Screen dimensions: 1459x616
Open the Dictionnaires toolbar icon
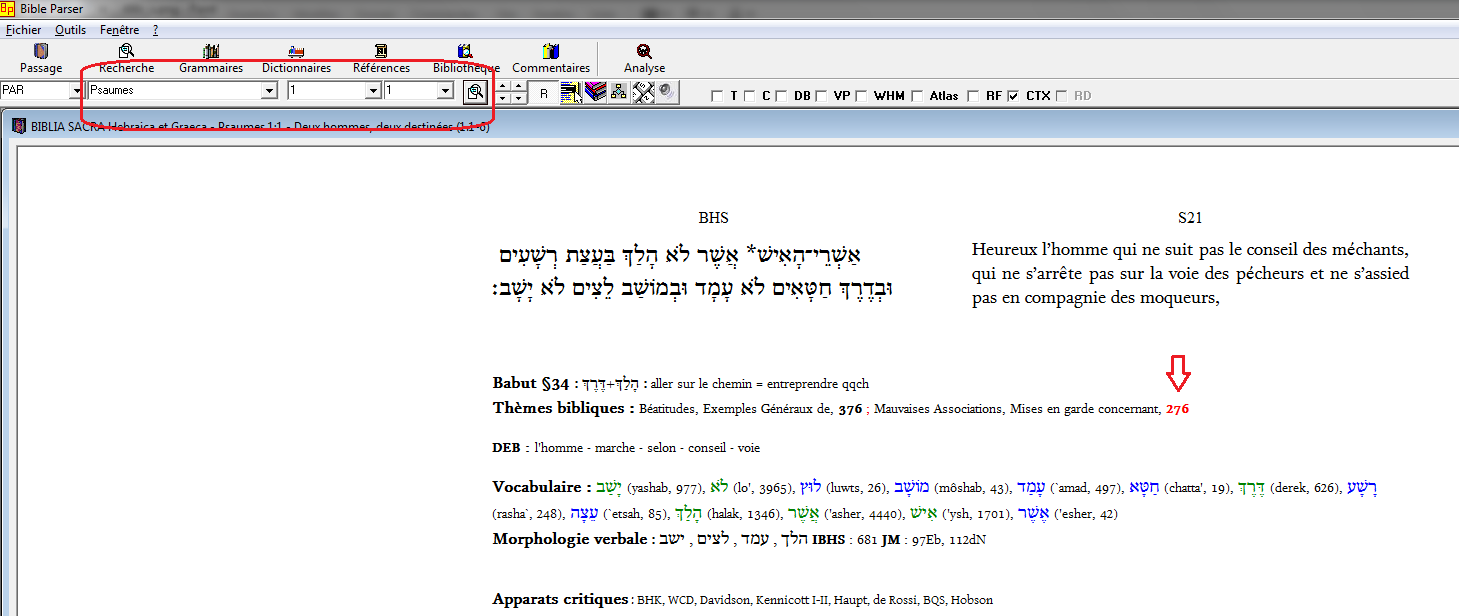pos(296,59)
